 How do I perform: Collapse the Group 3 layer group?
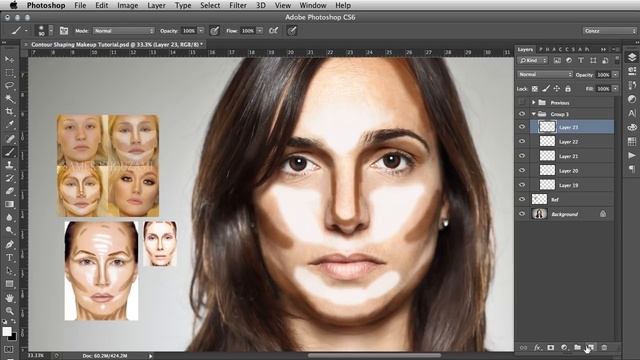point(533,114)
